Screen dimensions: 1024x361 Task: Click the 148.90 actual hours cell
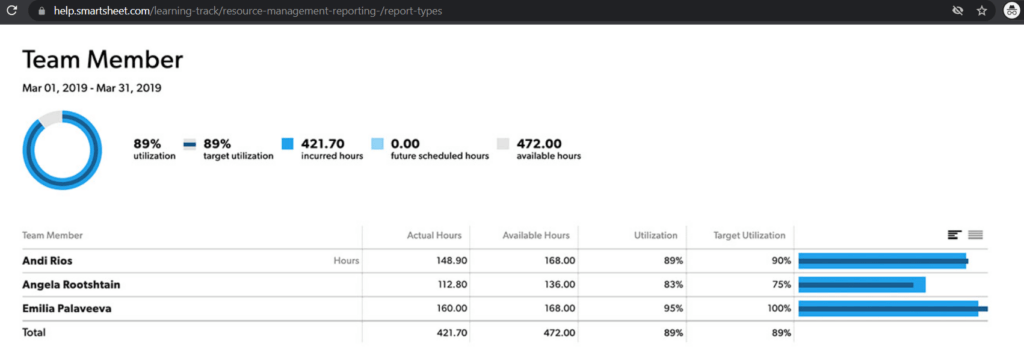click(452, 260)
